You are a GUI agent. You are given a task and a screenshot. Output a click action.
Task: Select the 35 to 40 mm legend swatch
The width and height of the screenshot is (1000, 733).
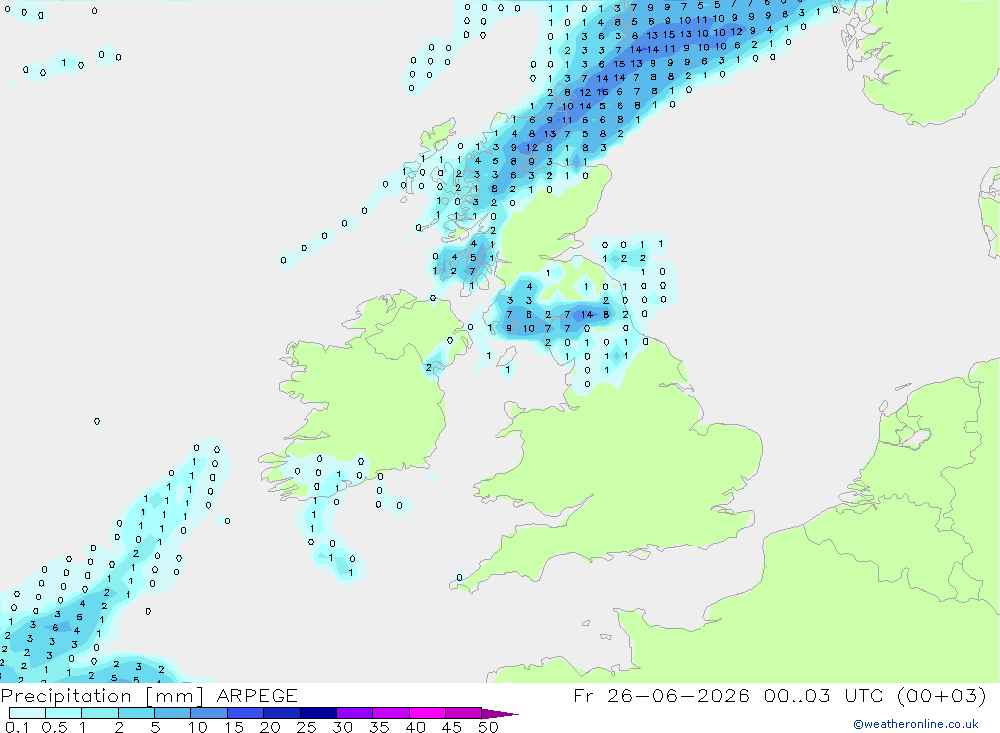point(391,713)
